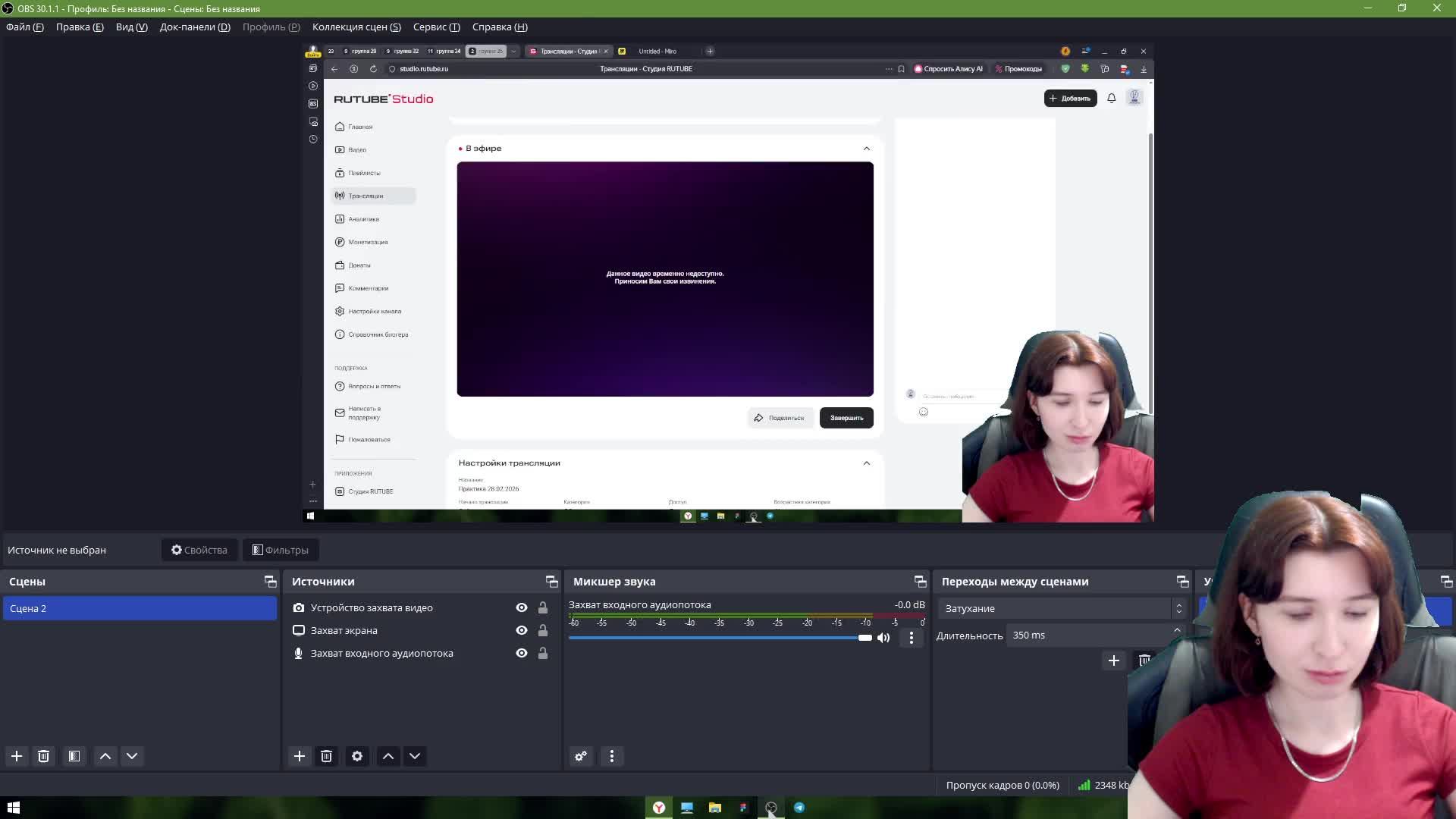
Task: Adjust the audio mixer volume slider
Action: [864, 638]
